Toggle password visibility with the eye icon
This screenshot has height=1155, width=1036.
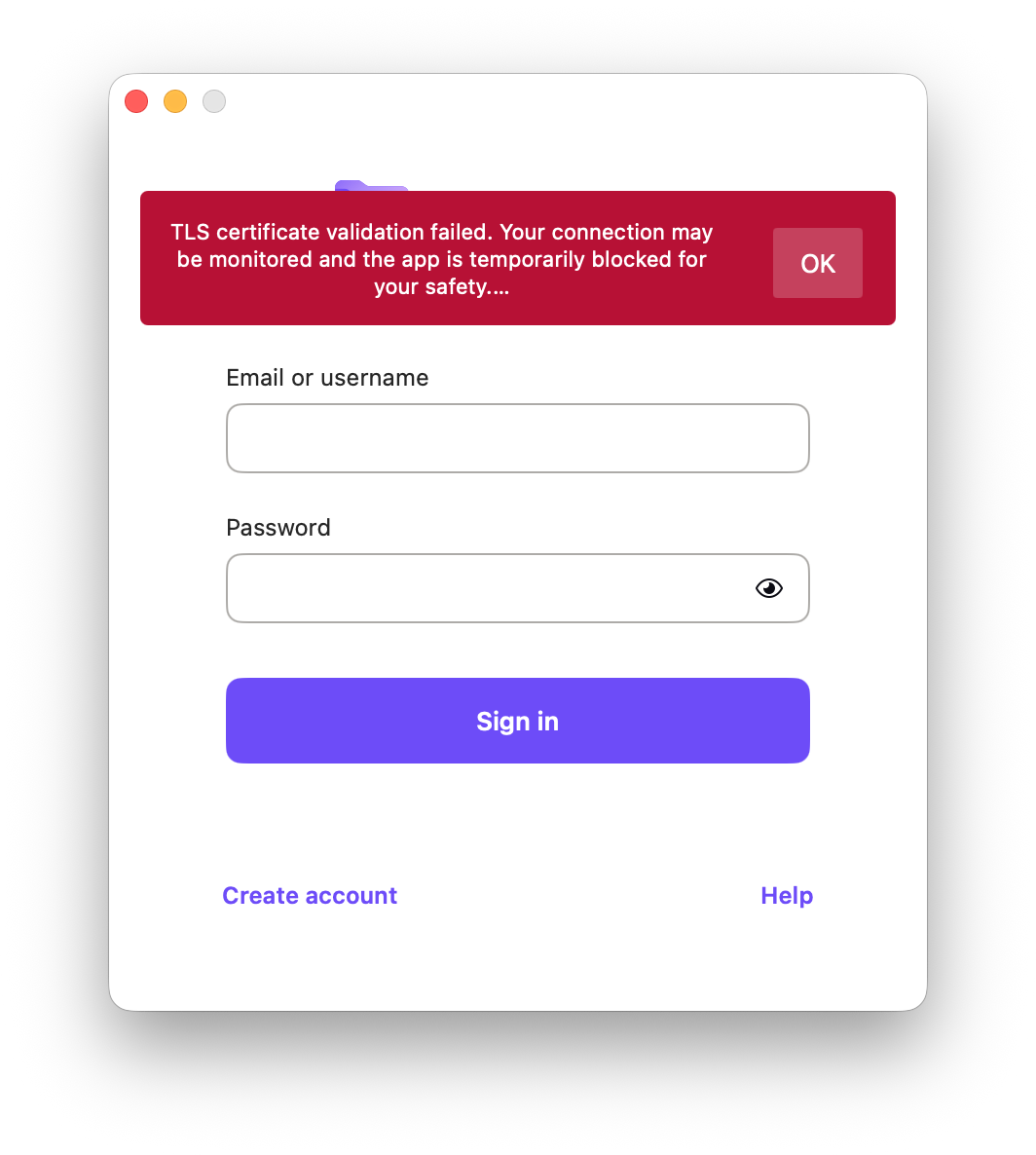[x=768, y=588]
